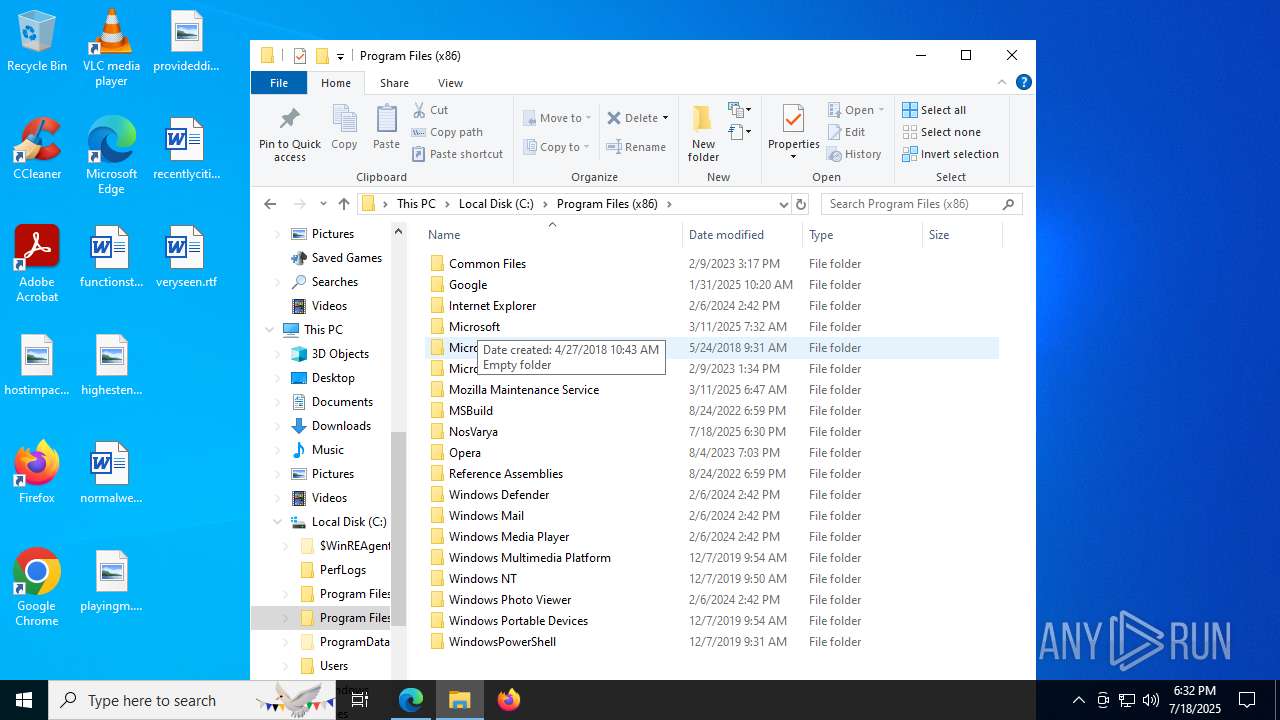Click Invert selection
Viewport: 1280px width, 720px height.
pyautogui.click(x=950, y=154)
